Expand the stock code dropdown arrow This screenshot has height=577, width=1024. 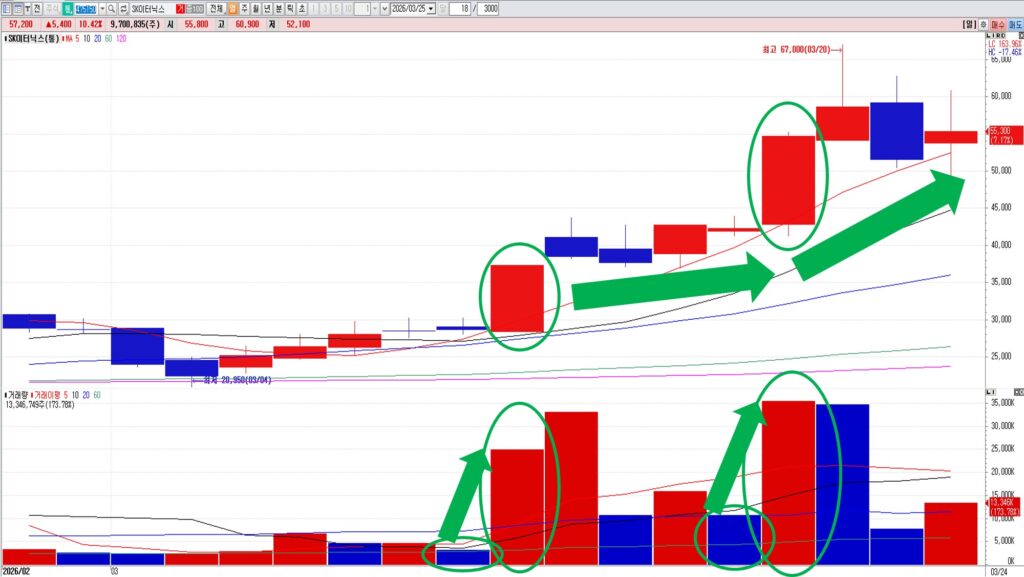coord(101,8)
